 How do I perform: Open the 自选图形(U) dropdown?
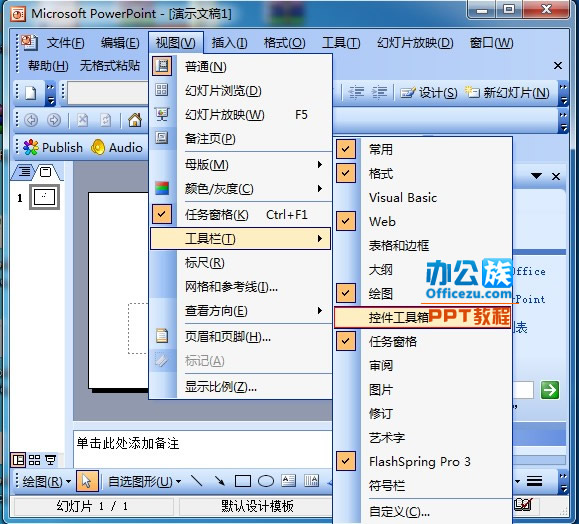tap(144, 481)
